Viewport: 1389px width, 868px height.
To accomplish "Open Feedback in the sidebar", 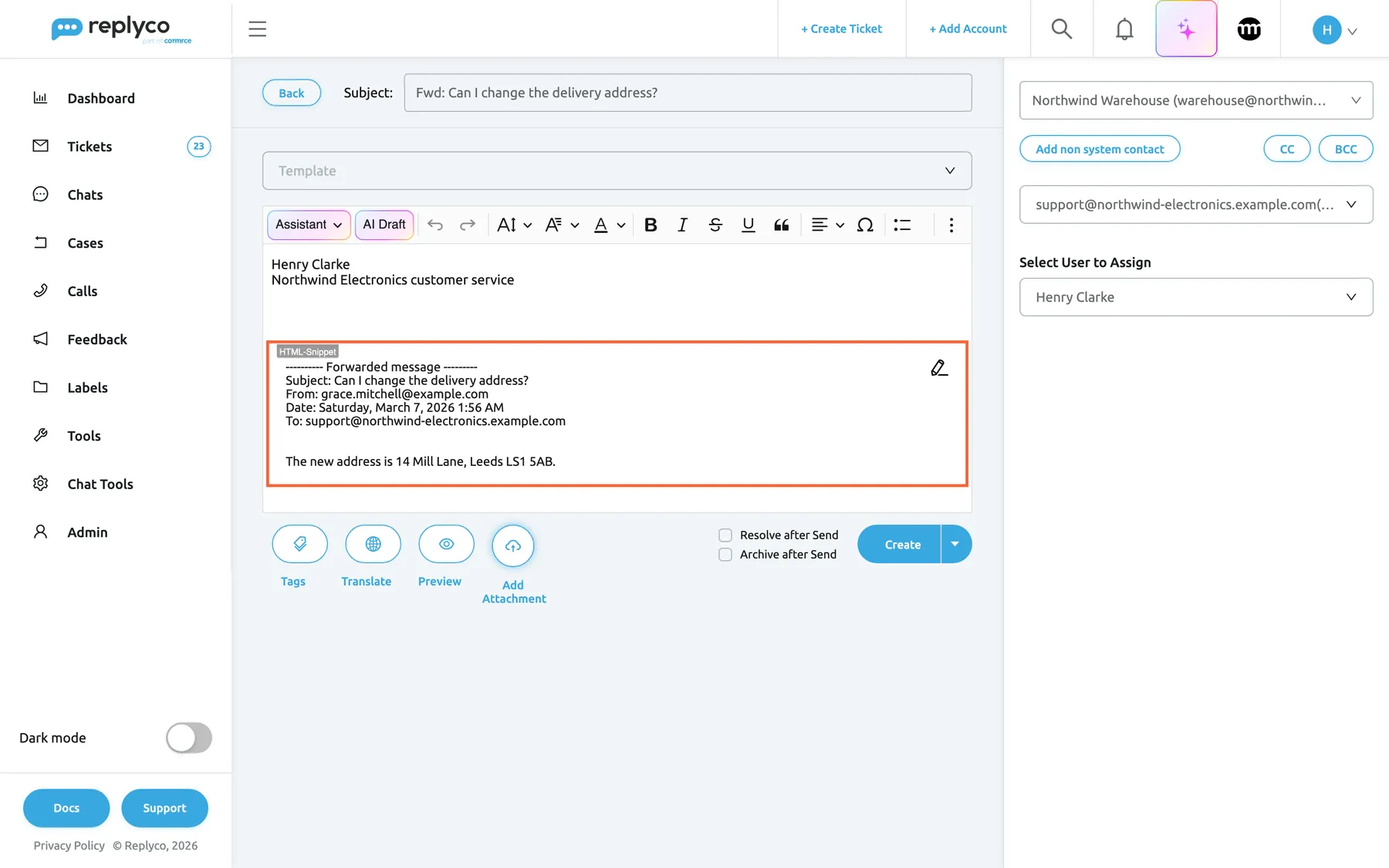I will point(97,339).
